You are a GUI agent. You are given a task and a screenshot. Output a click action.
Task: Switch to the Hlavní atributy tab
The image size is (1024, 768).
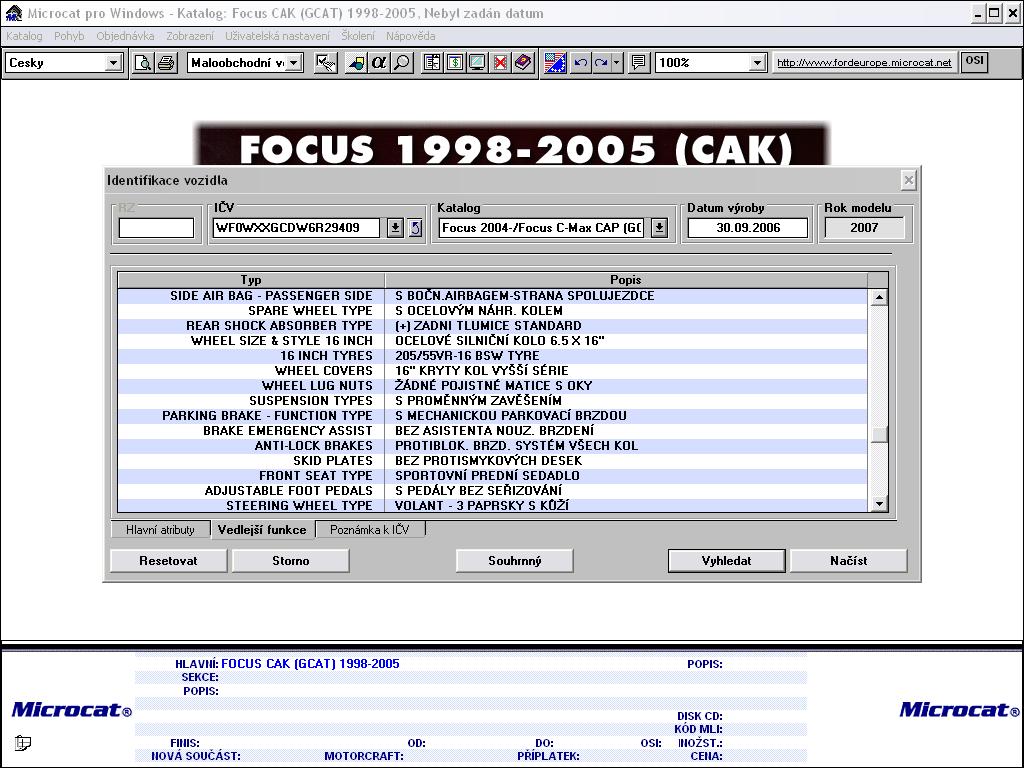(160, 530)
